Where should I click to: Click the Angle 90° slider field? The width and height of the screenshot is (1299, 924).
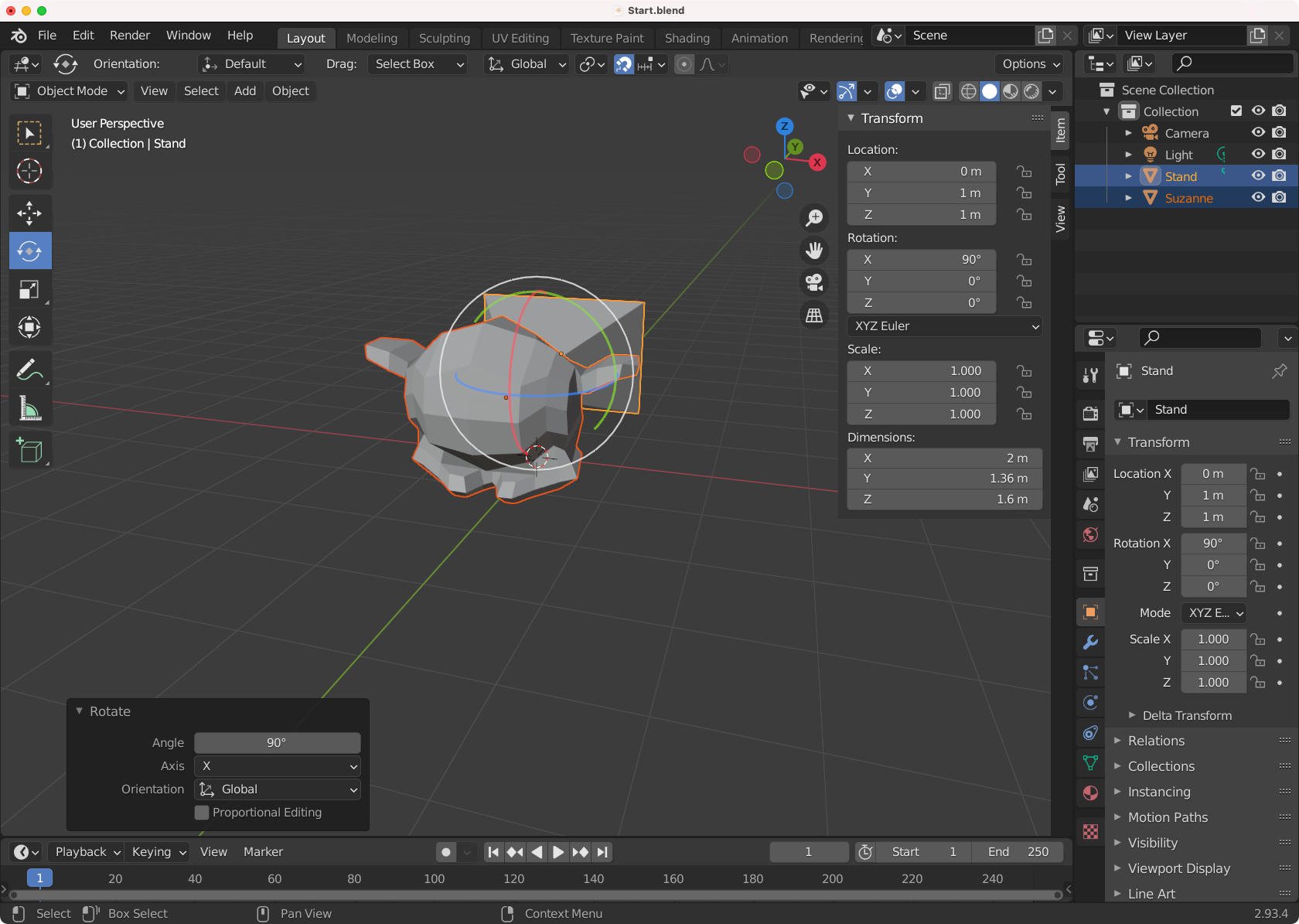click(277, 743)
